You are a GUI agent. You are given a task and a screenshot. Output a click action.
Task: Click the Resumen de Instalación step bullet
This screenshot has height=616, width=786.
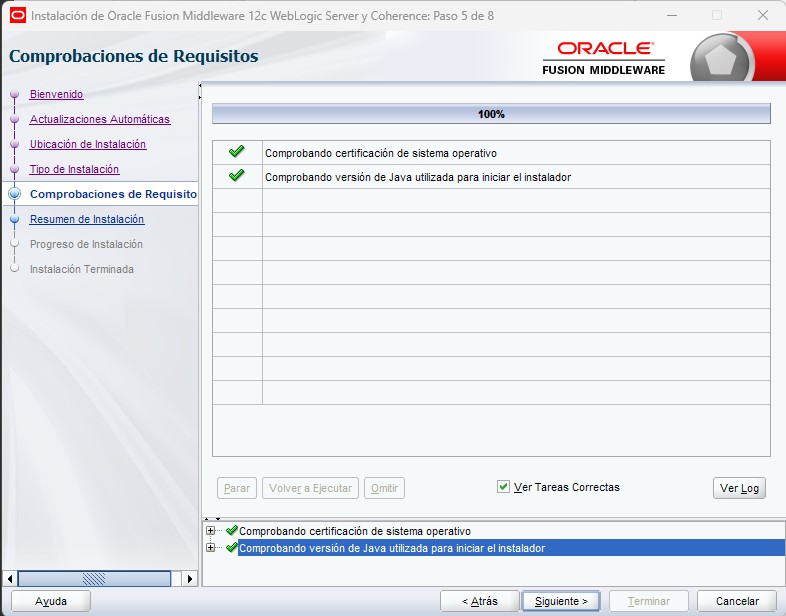pos(15,219)
